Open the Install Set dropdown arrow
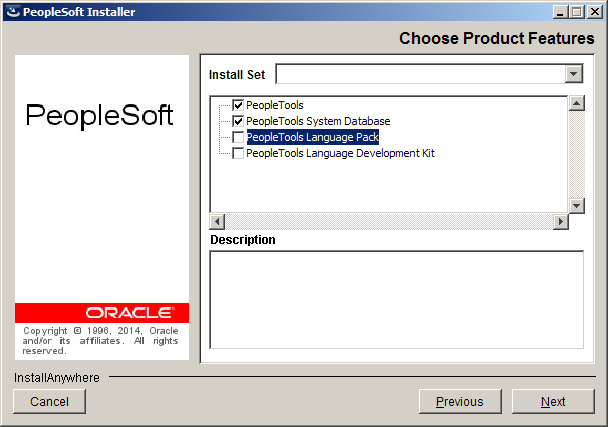Viewport: 608px width, 427px height. [x=574, y=74]
